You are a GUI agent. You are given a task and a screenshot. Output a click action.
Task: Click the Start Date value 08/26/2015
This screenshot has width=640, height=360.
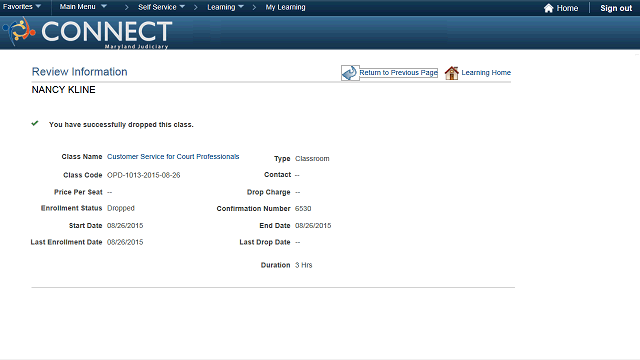click(x=125, y=226)
